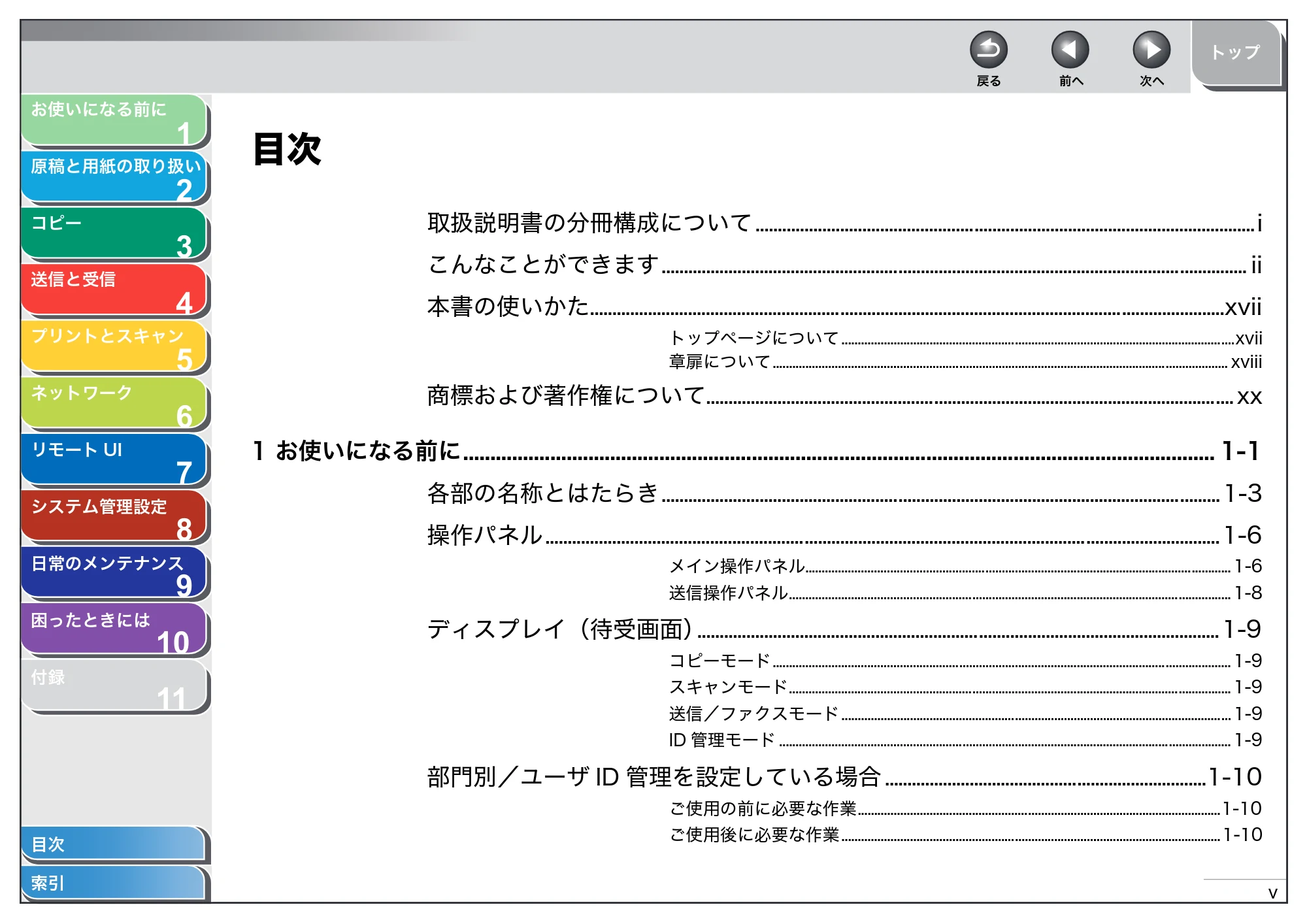Click the 次へ (next page) arrow icon
This screenshot has width=1307, height=924.
point(1151,50)
